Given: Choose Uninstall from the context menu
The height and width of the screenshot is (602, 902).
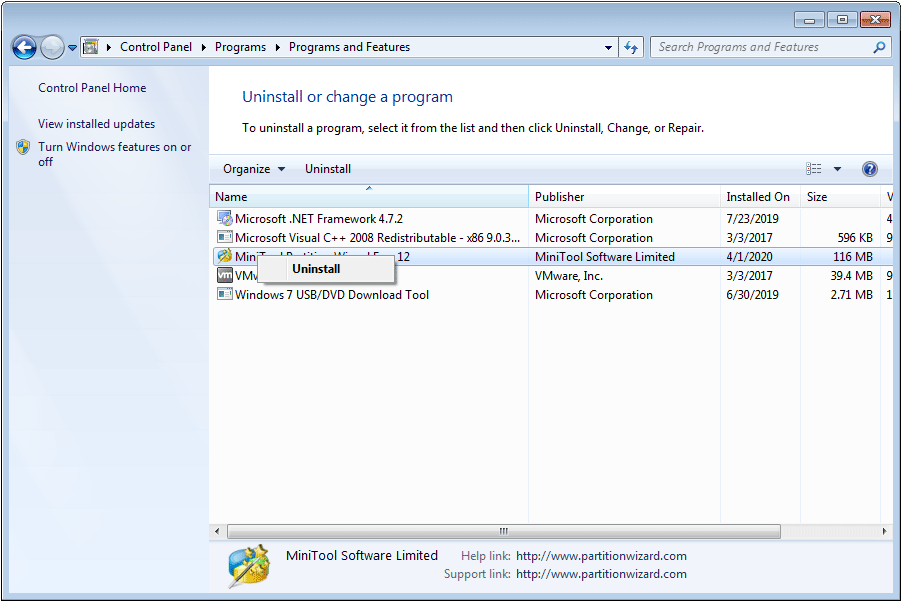Looking at the screenshot, I should (x=326, y=269).
